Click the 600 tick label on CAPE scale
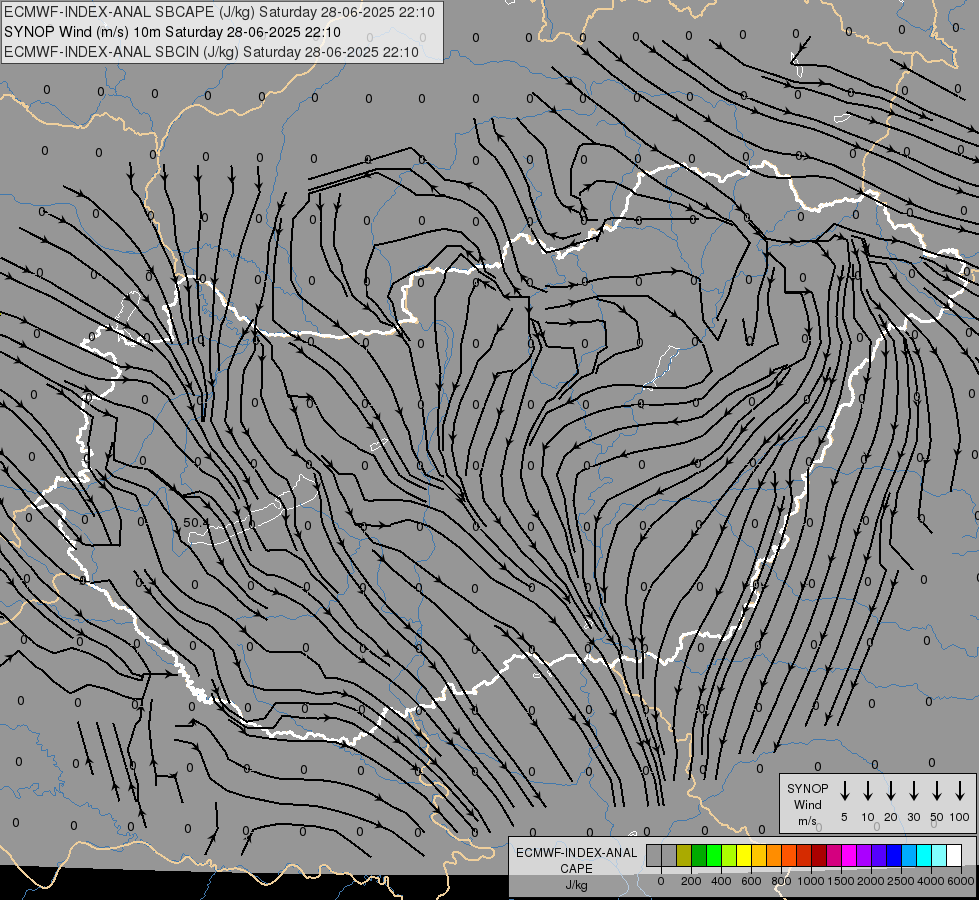Image resolution: width=979 pixels, height=900 pixels. pos(751,881)
